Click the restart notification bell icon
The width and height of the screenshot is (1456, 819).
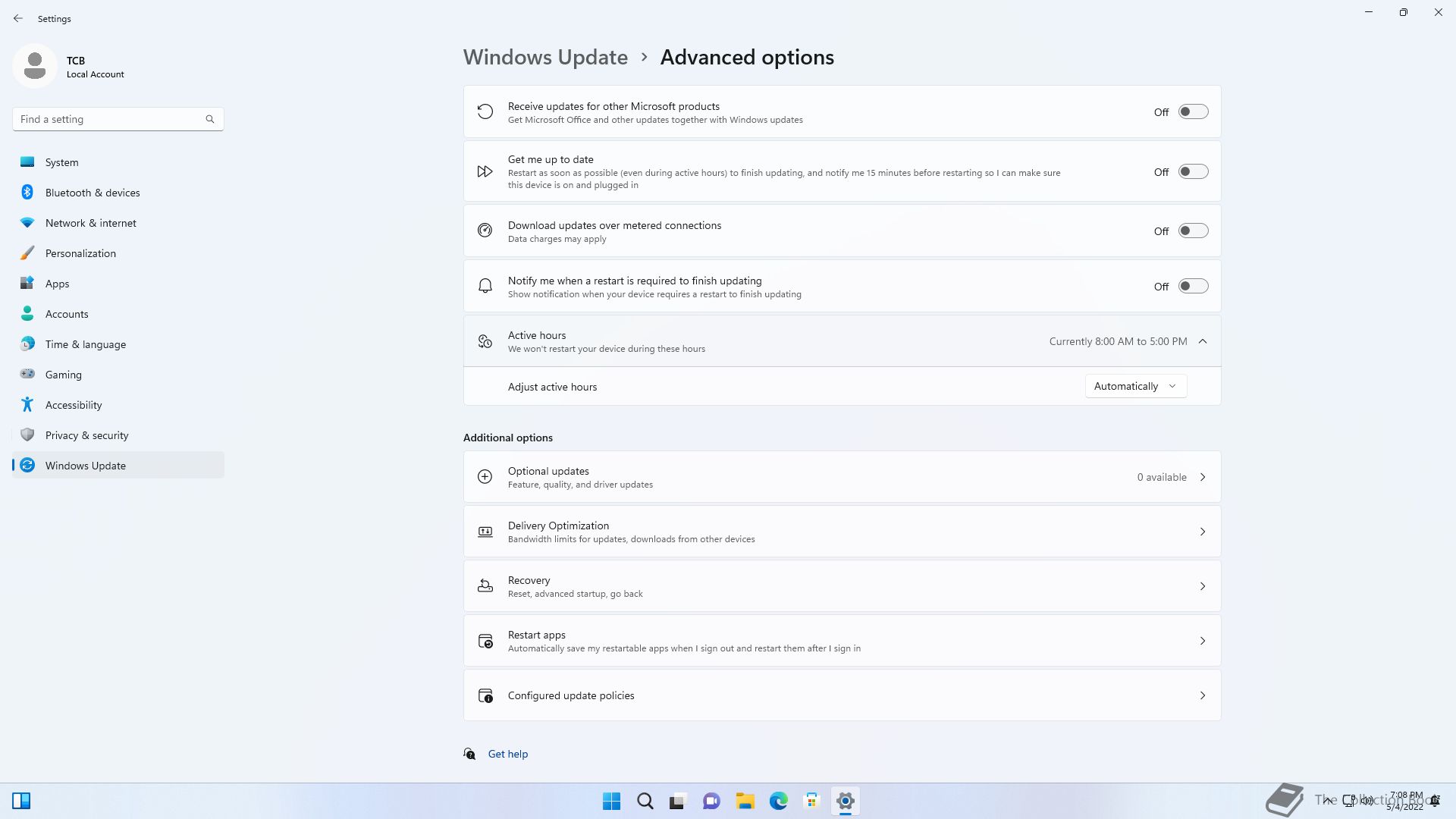[485, 286]
